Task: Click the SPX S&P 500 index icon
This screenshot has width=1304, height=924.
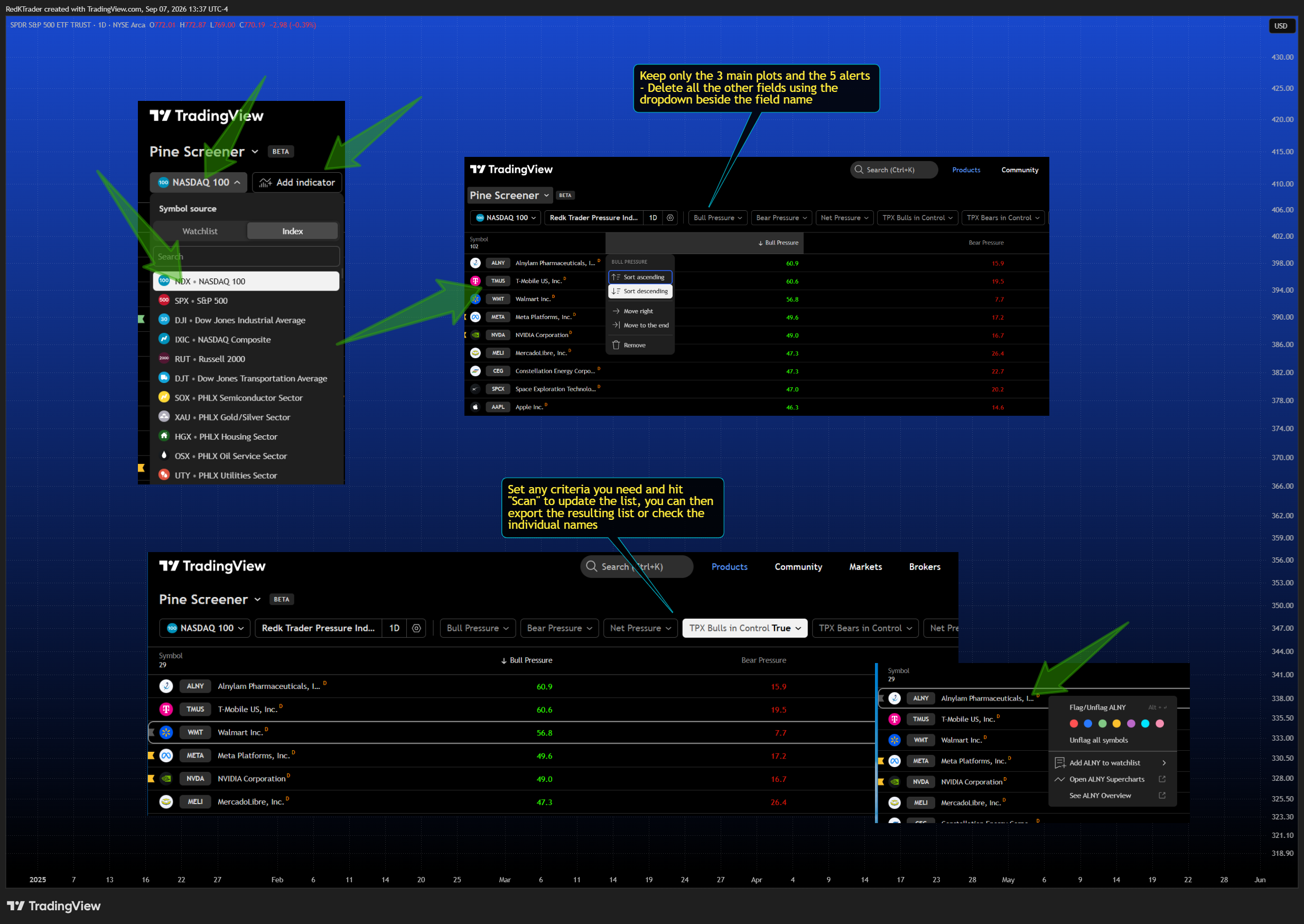Action: [164, 300]
